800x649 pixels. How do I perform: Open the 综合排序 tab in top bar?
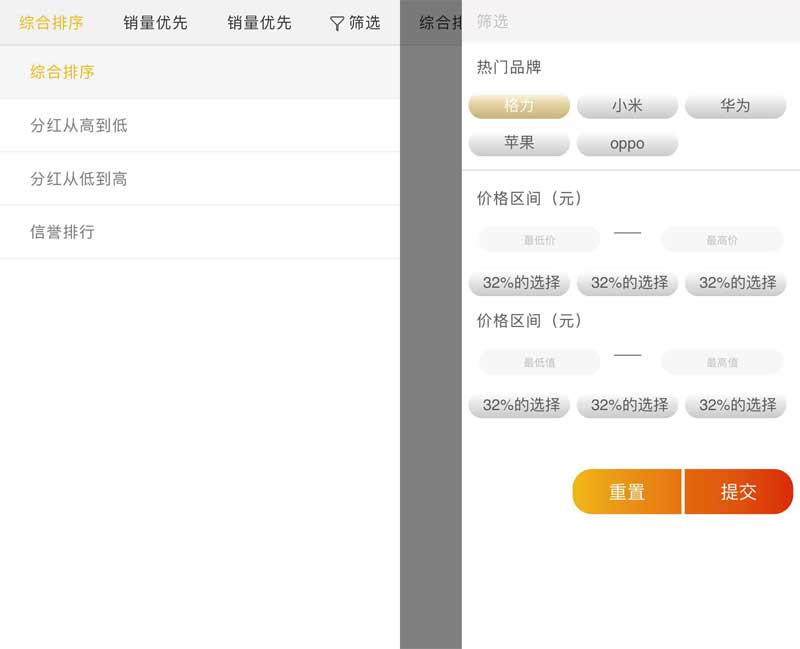[51, 22]
